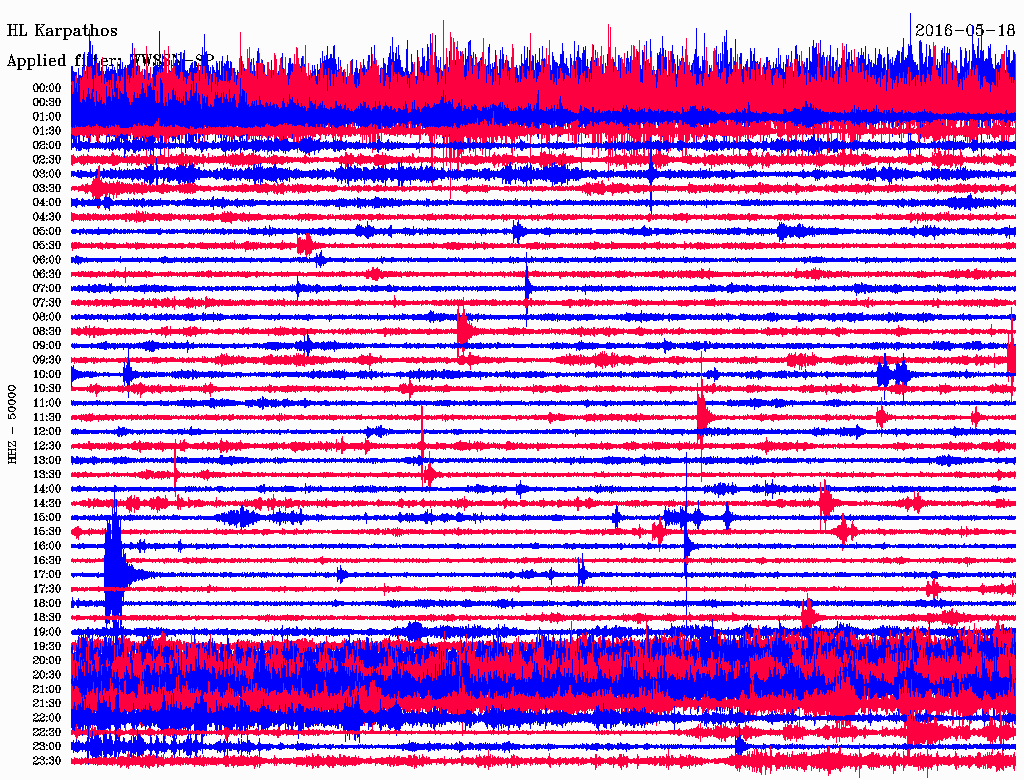
Task: Select the 20:00 time label
Action: (x=46, y=660)
